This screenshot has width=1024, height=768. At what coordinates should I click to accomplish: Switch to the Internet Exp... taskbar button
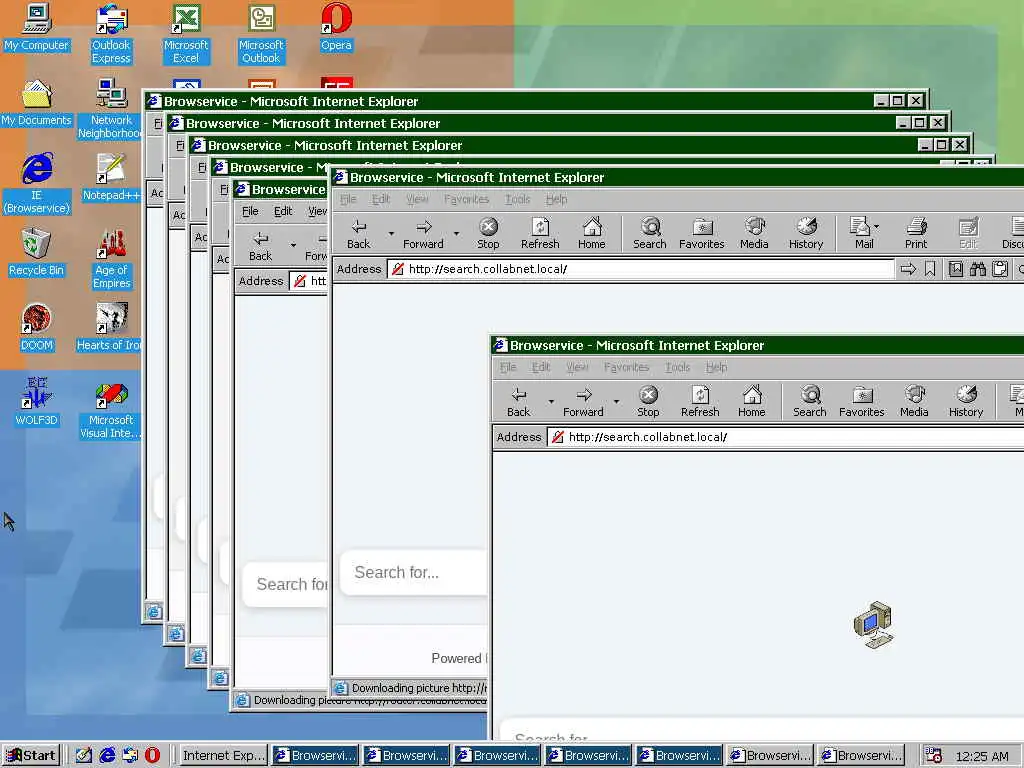pyautogui.click(x=223, y=755)
